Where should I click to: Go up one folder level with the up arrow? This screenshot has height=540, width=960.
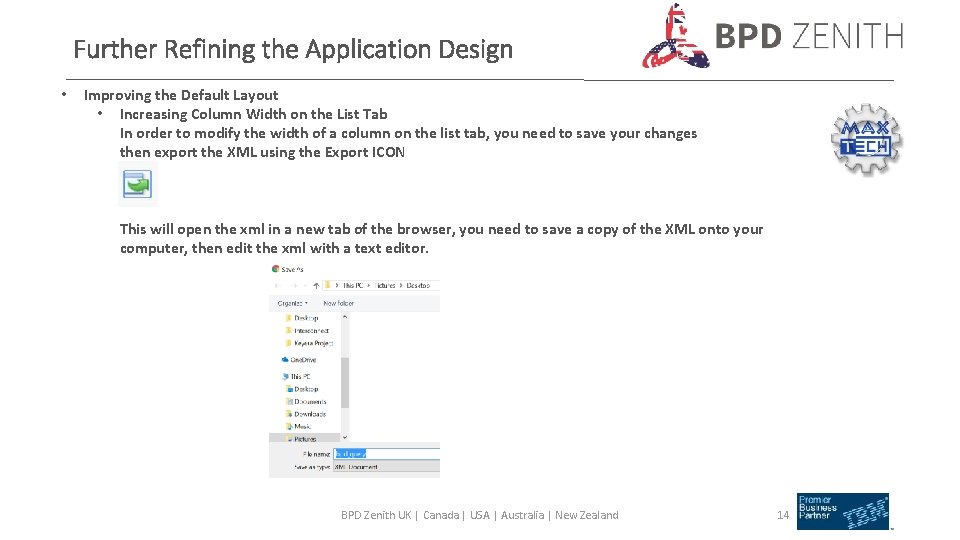[x=316, y=285]
